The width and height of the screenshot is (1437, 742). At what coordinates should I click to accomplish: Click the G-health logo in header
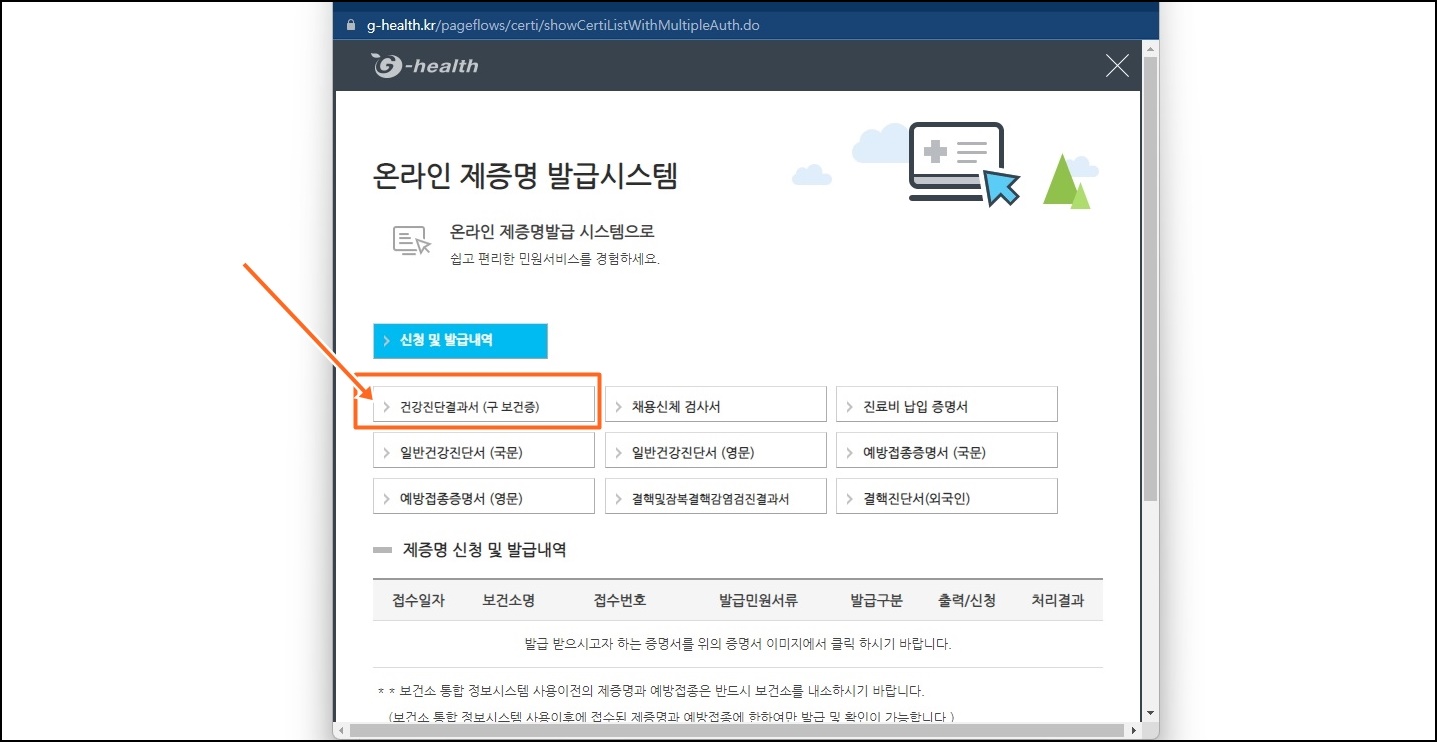pyautogui.click(x=425, y=66)
